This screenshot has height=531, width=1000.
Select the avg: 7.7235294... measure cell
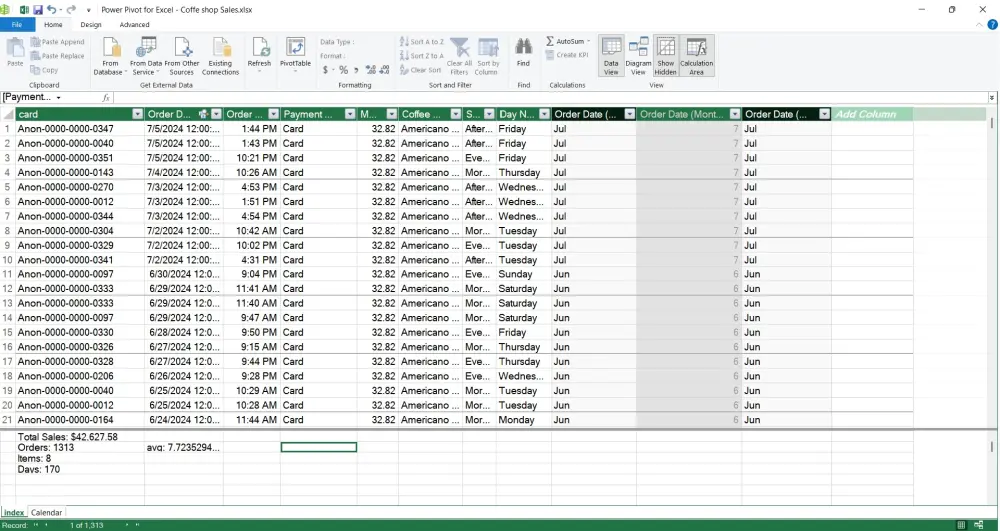(x=184, y=447)
